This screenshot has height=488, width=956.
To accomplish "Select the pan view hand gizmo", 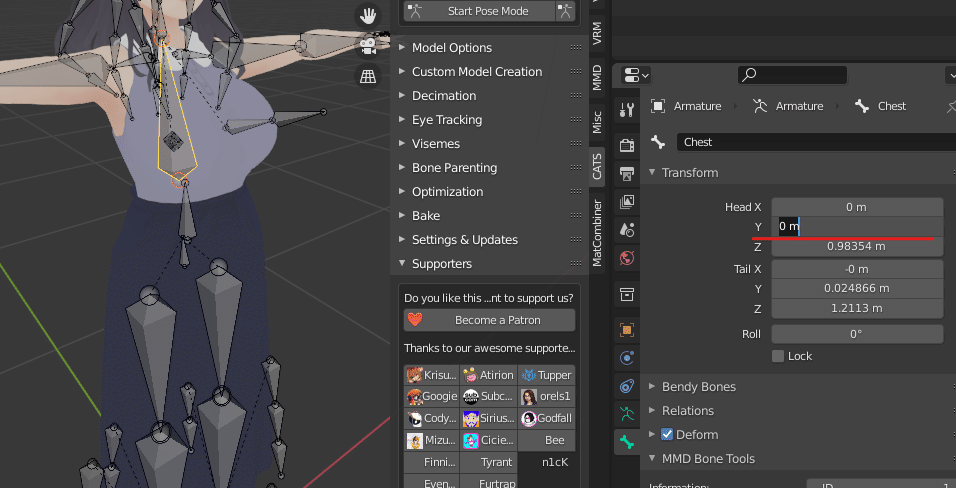I will pyautogui.click(x=368, y=15).
